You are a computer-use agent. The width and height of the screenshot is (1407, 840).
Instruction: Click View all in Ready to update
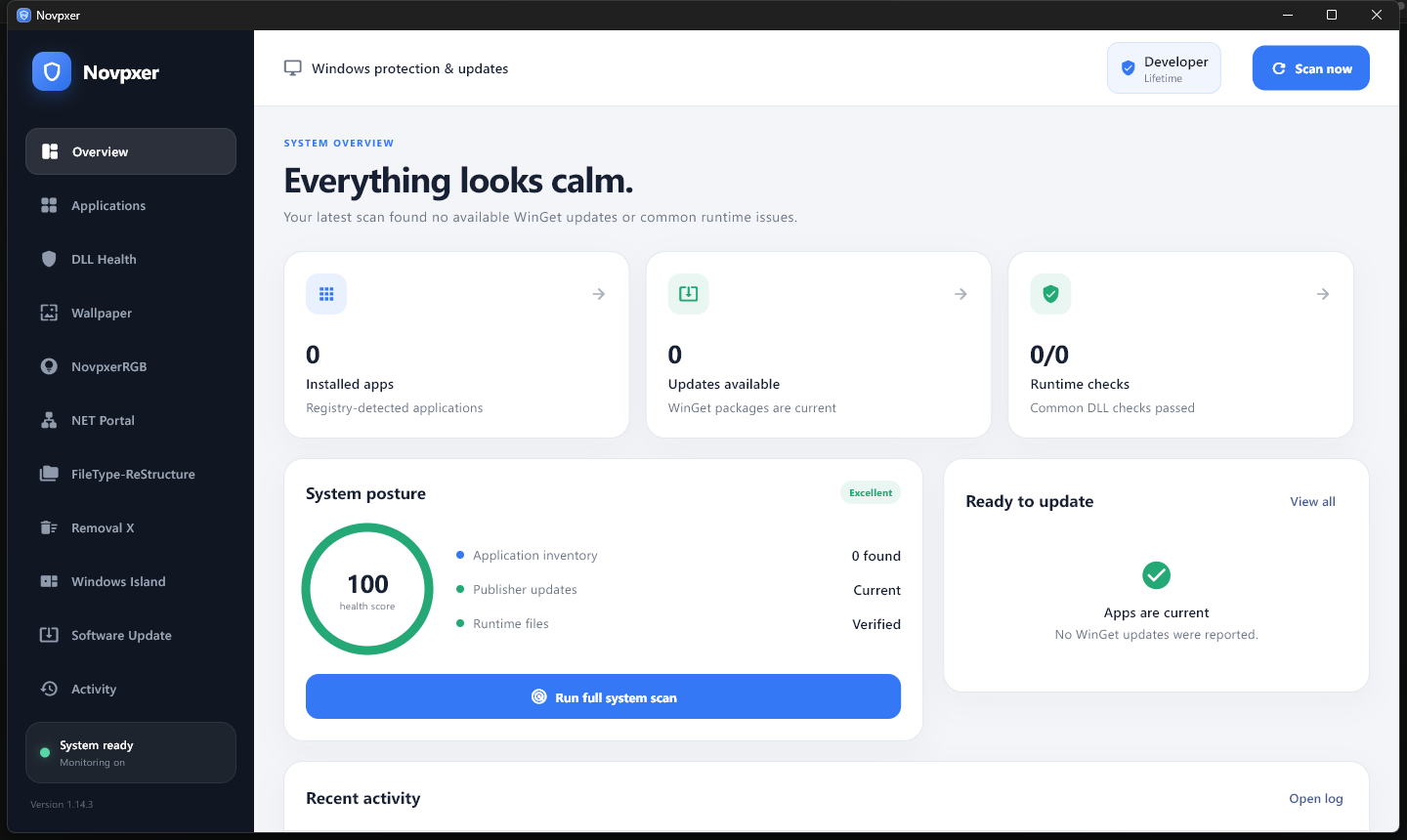tap(1312, 502)
